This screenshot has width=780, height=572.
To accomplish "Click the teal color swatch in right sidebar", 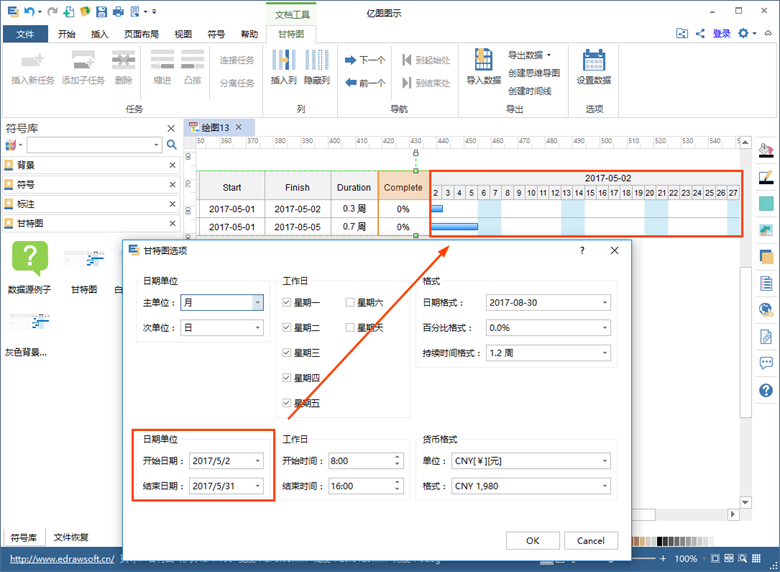I will click(x=766, y=203).
